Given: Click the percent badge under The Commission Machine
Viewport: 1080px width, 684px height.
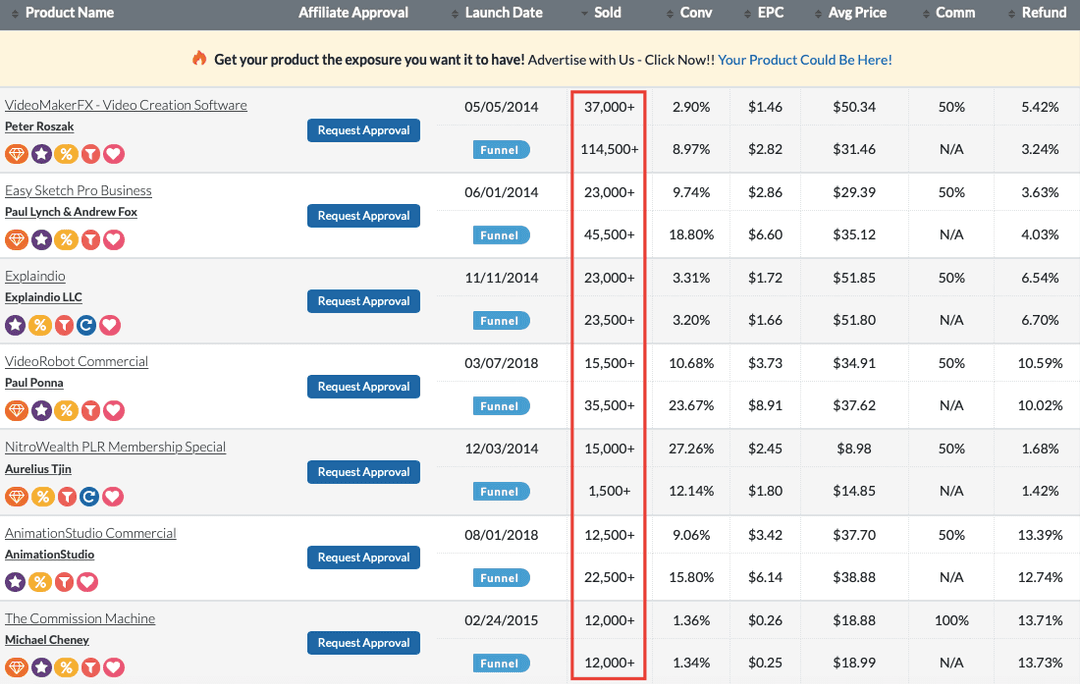Looking at the screenshot, I should [65, 667].
